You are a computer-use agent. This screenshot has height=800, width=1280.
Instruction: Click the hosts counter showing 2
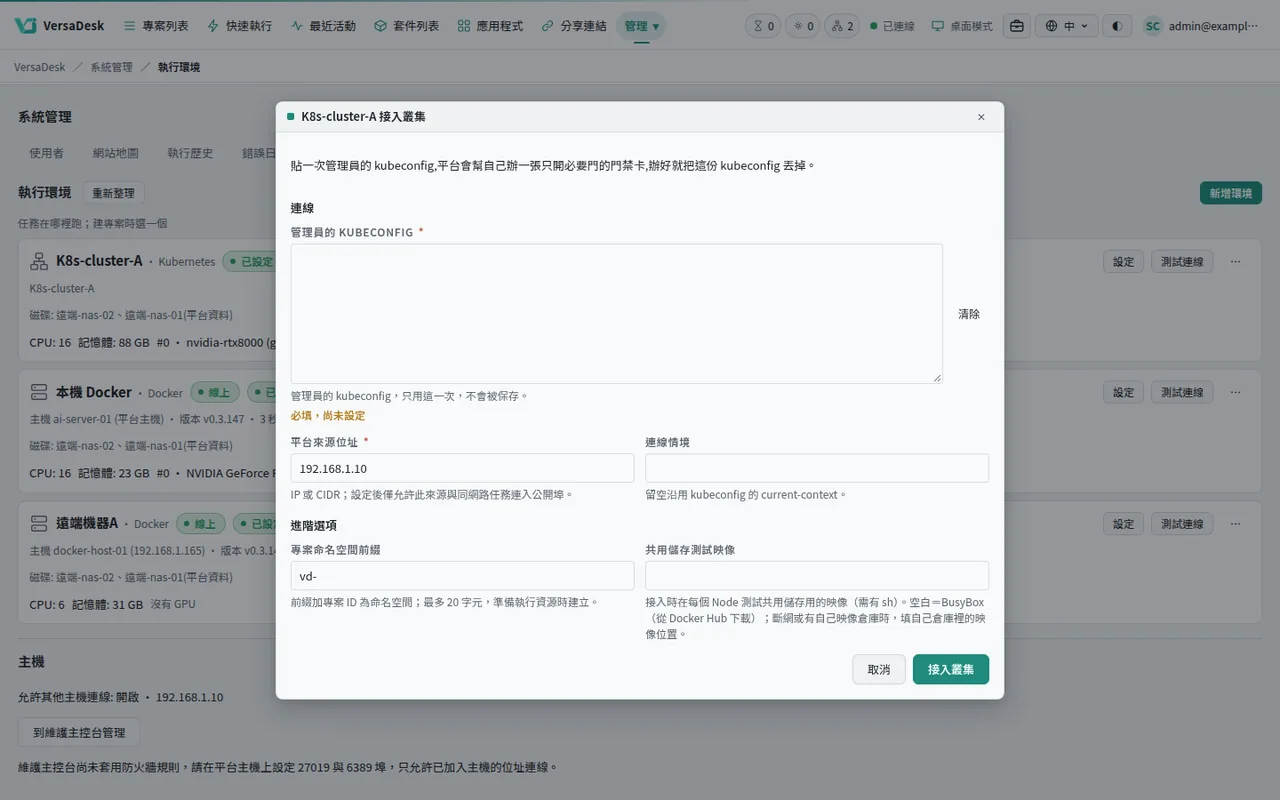pyautogui.click(x=843, y=26)
